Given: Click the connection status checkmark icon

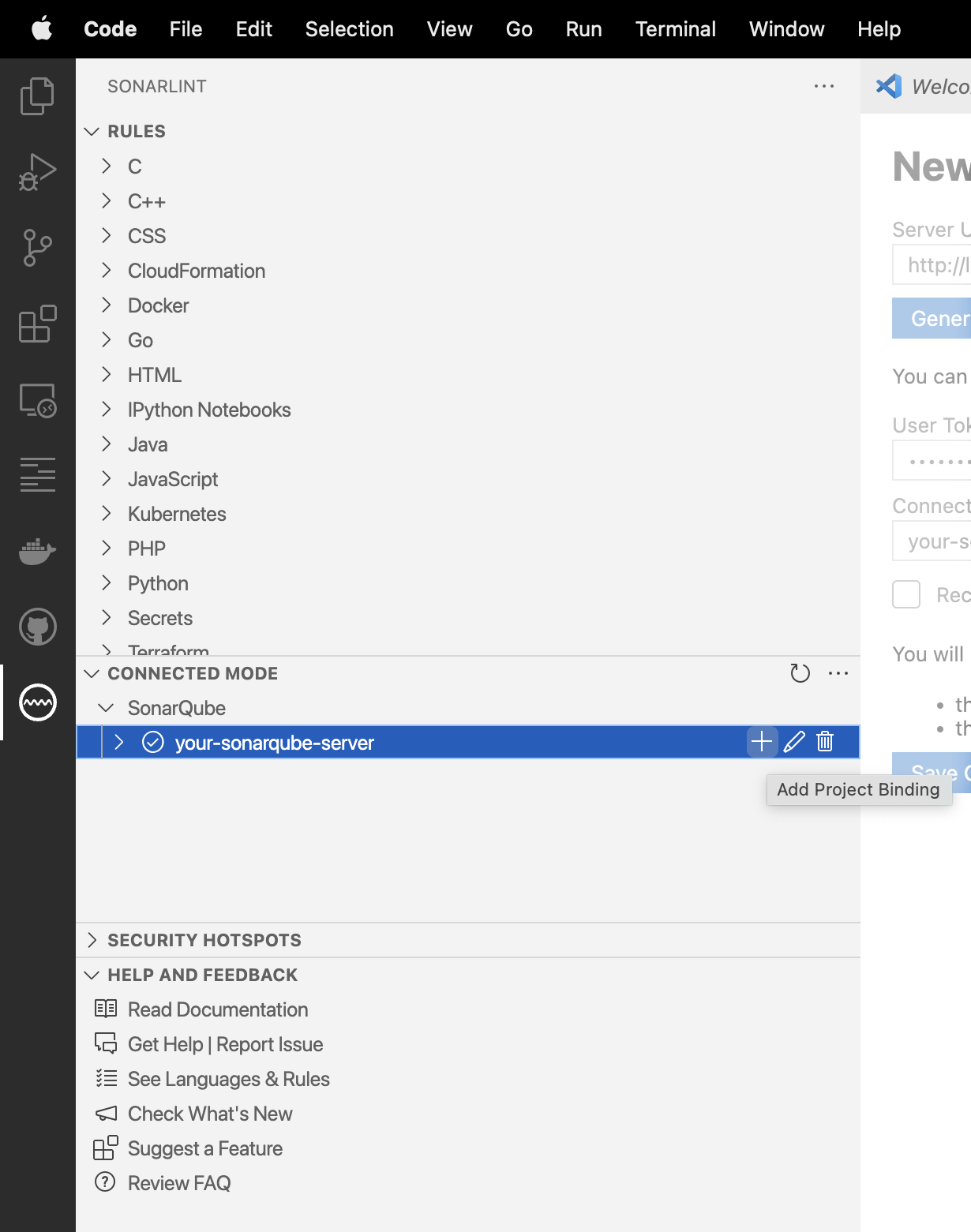Looking at the screenshot, I should [153, 742].
